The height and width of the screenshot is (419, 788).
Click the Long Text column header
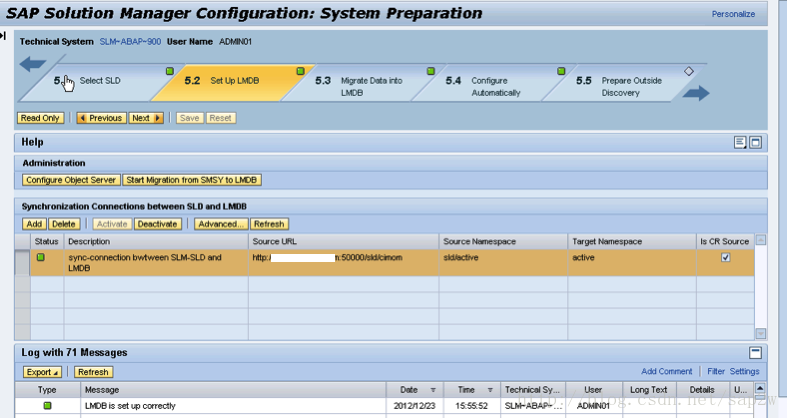[649, 390]
